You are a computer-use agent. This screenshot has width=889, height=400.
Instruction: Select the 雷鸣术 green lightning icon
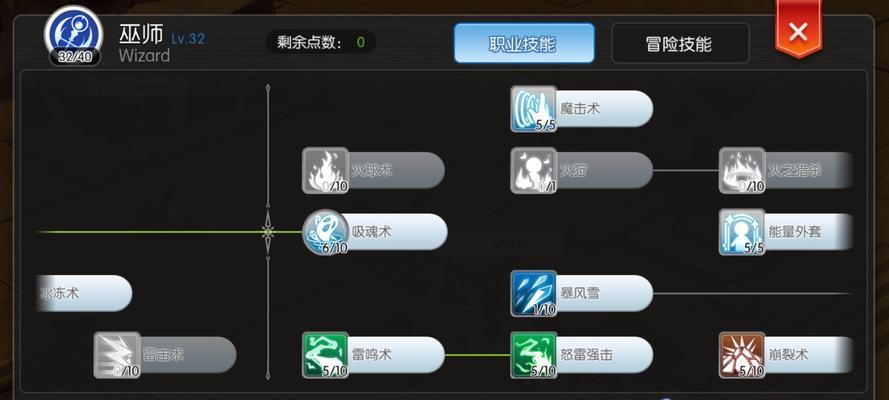pos(325,355)
